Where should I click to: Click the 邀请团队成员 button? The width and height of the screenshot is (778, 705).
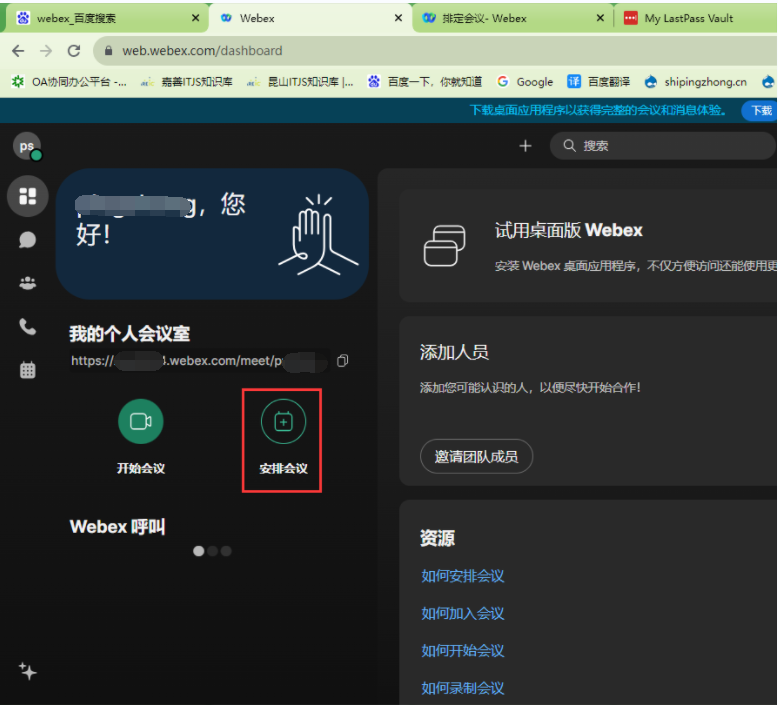(476, 456)
